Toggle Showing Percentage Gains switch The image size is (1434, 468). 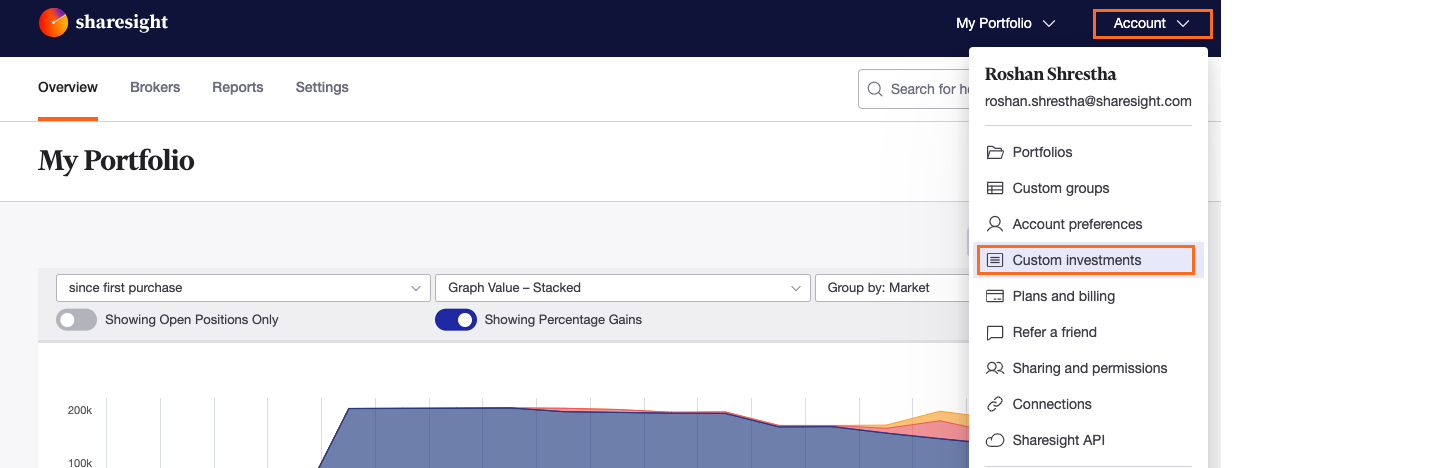point(456,320)
